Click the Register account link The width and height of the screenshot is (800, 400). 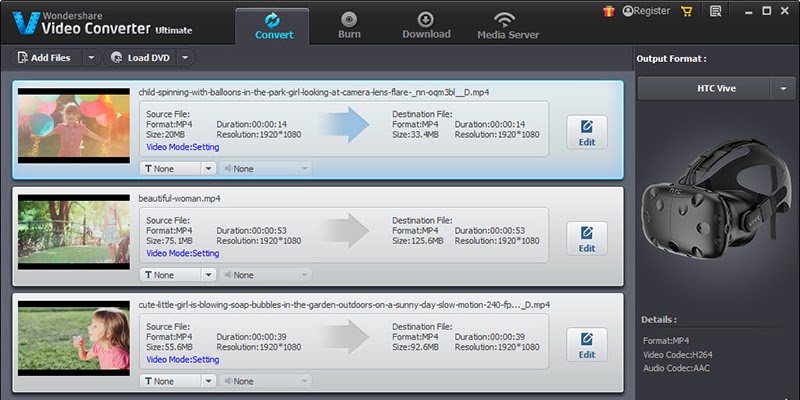pyautogui.click(x=646, y=11)
